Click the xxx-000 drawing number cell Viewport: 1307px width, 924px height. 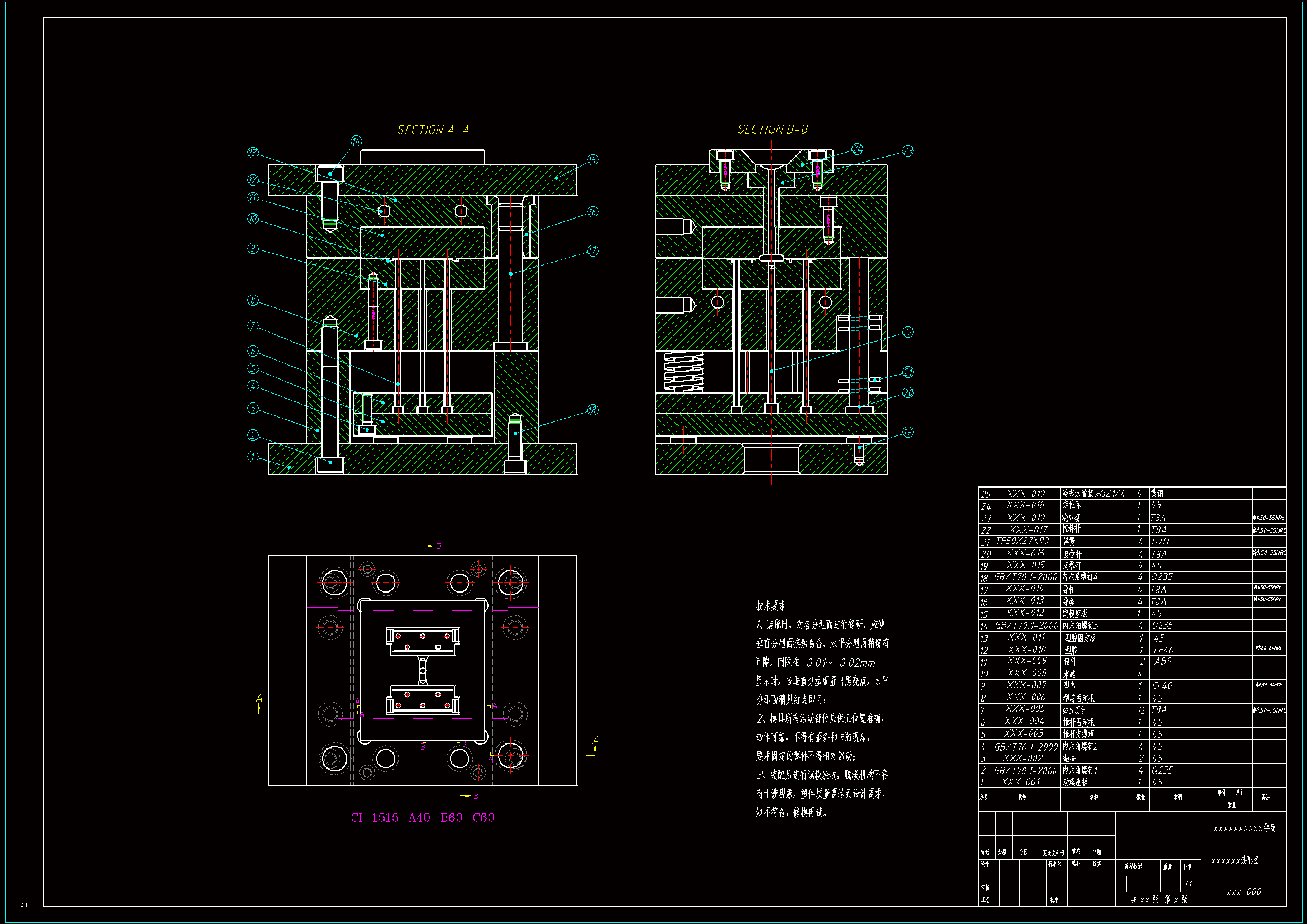coord(1243,892)
